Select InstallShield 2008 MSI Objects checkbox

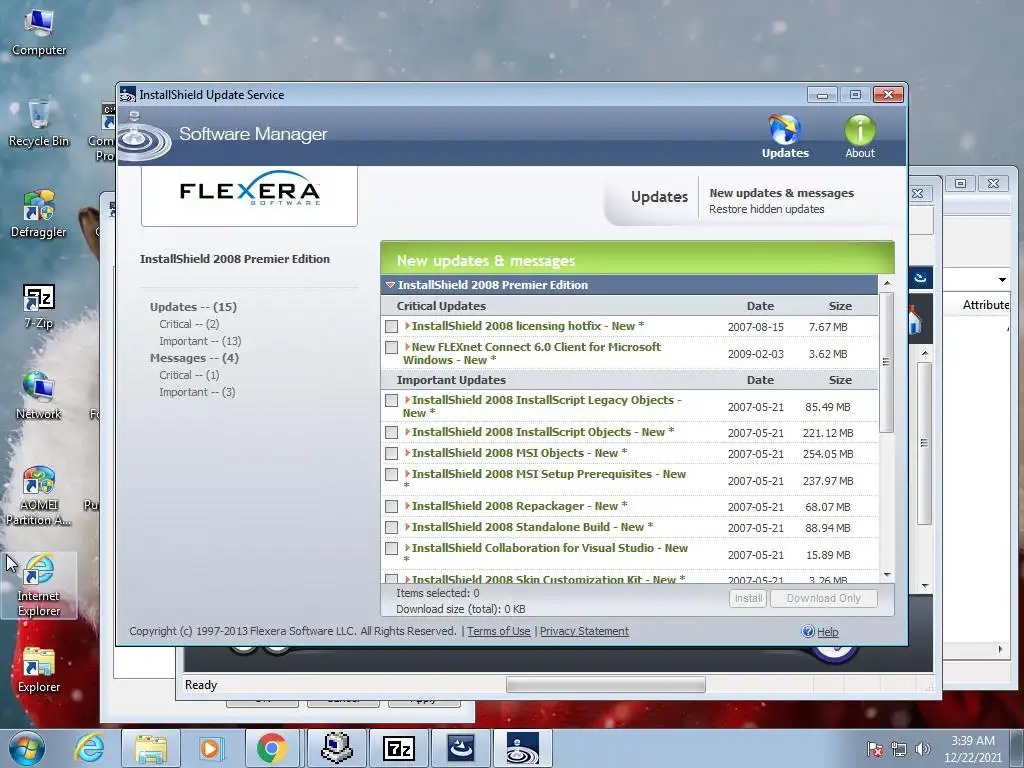click(x=391, y=453)
